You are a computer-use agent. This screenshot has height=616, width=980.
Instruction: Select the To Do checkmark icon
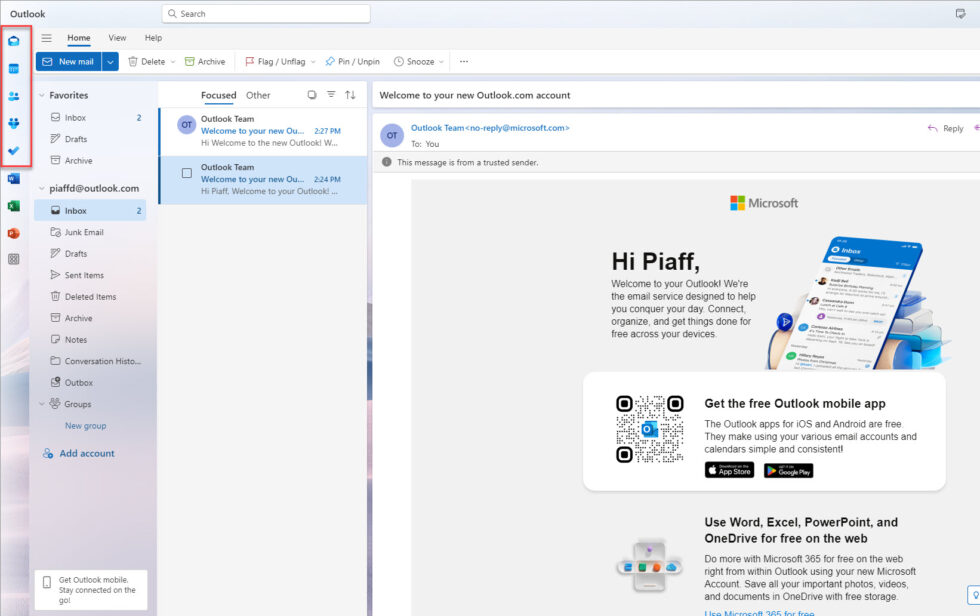pyautogui.click(x=13, y=150)
